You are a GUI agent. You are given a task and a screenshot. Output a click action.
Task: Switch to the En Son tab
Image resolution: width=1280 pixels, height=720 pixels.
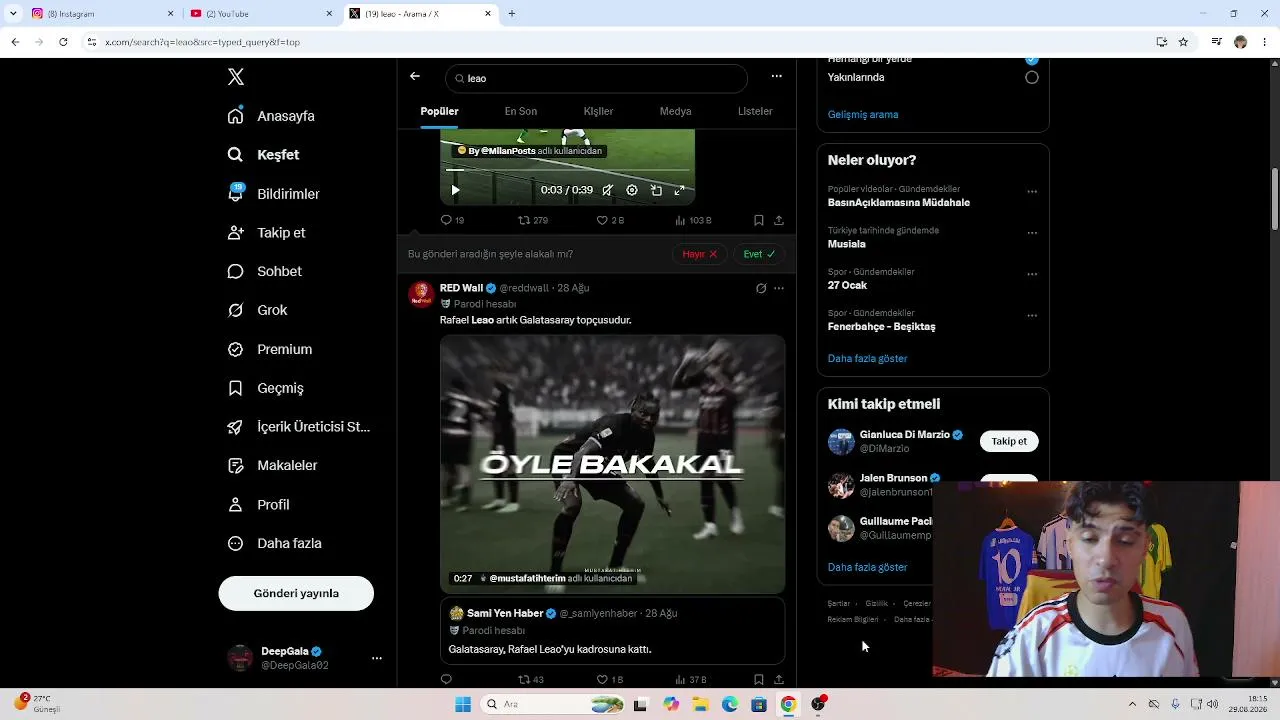[521, 111]
